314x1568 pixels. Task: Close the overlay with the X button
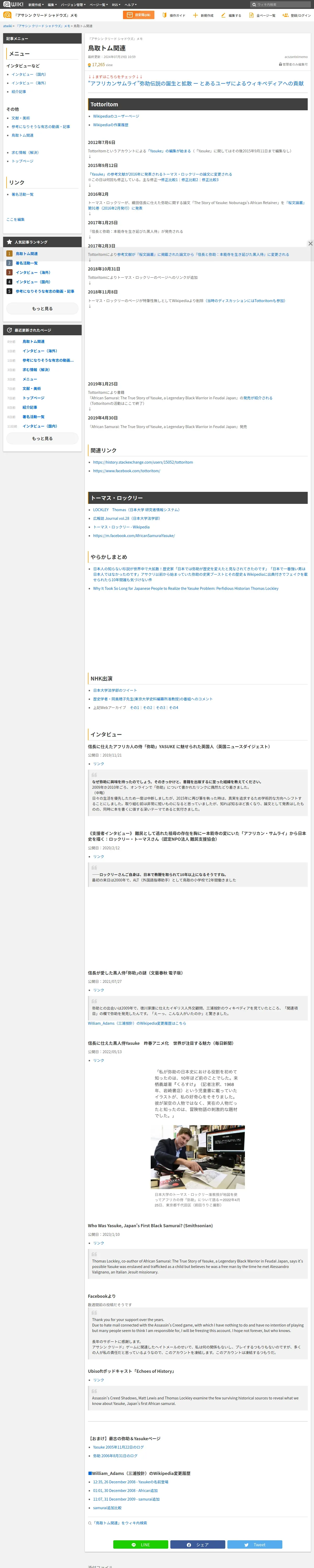tap(310, 244)
